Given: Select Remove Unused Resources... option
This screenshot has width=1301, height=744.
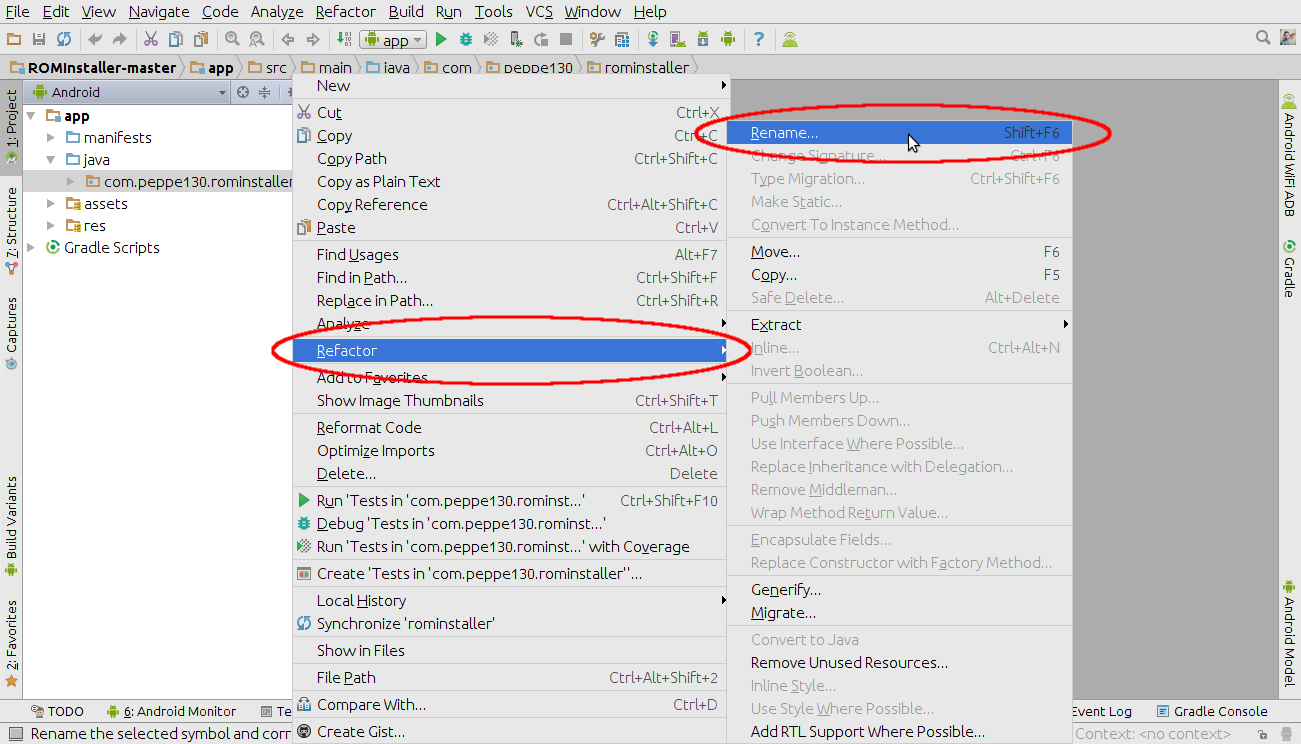Looking at the screenshot, I should [x=900, y=663].
